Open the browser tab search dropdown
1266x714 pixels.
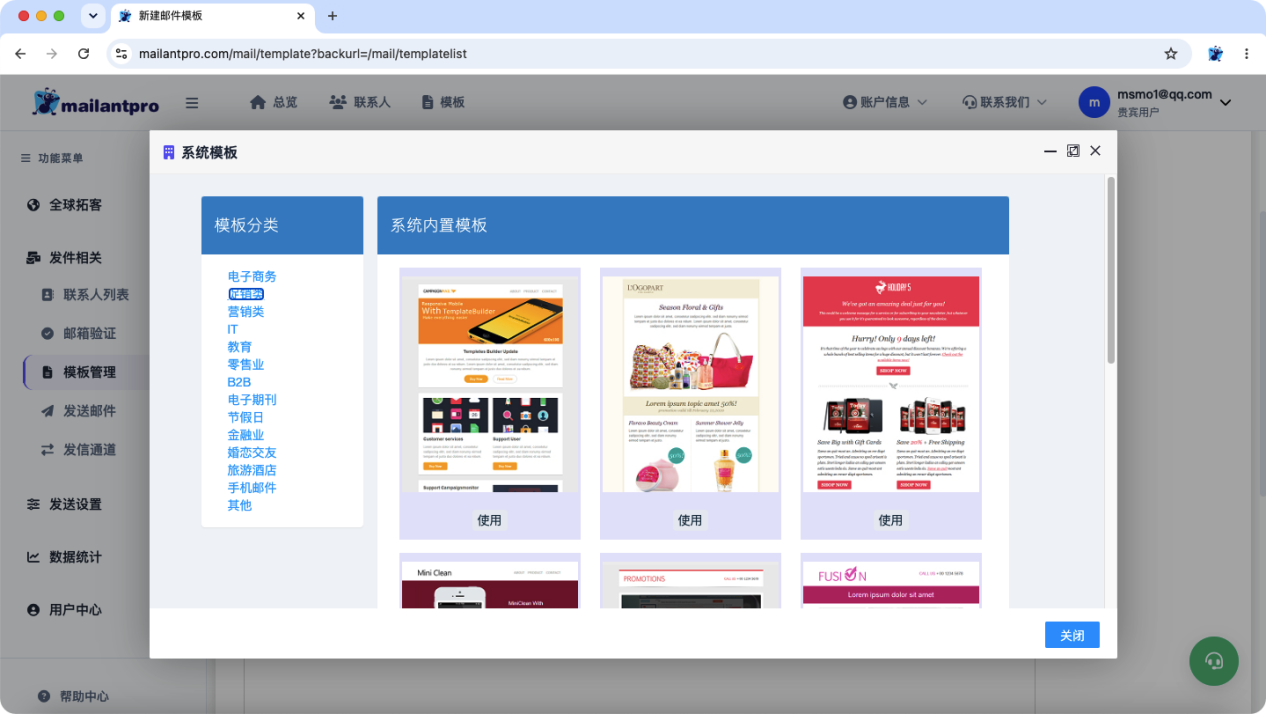[x=93, y=16]
